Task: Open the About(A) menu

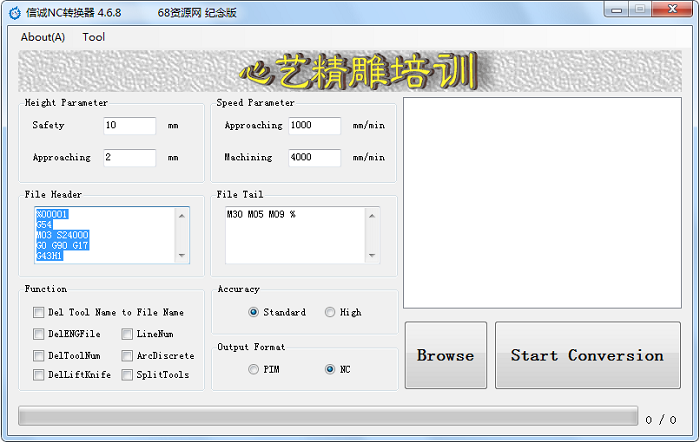Action: pos(43,37)
